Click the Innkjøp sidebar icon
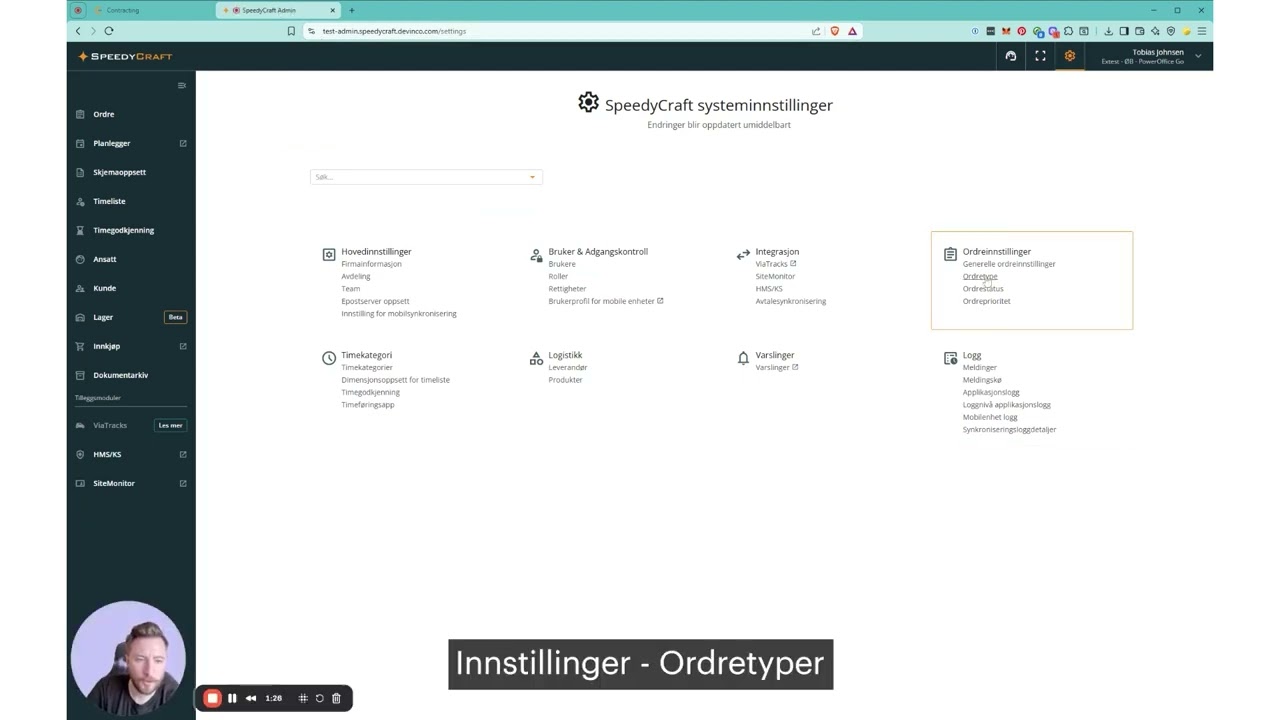 (80, 346)
